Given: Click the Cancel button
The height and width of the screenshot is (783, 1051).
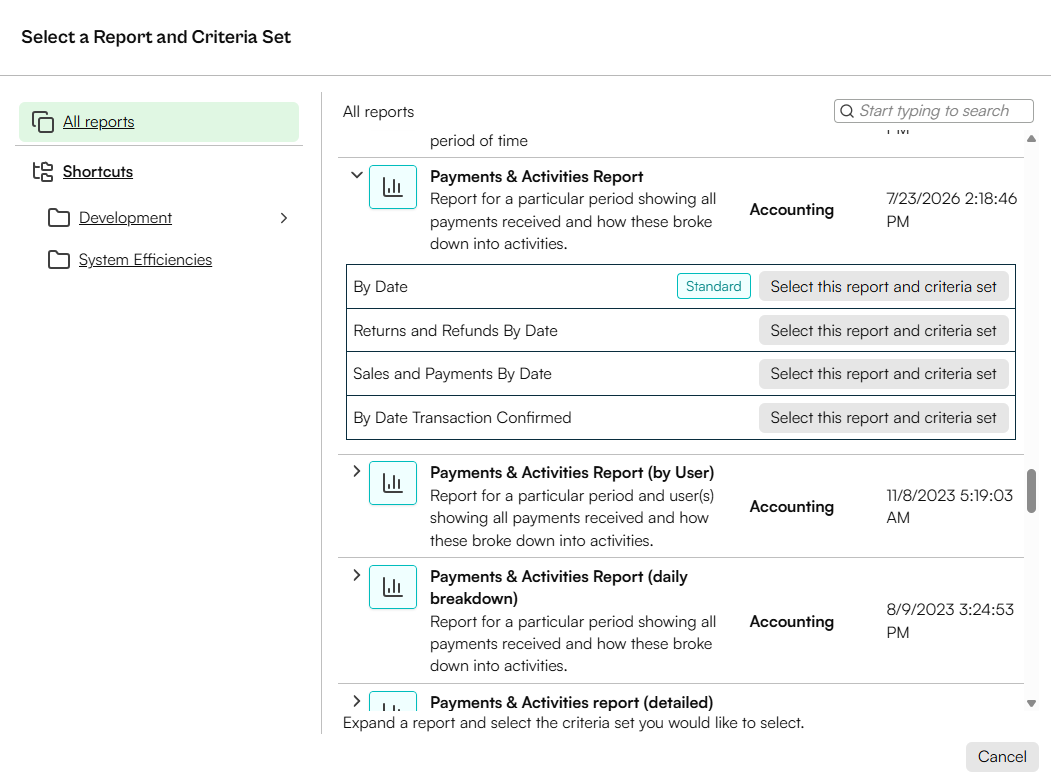Looking at the screenshot, I should [1002, 757].
